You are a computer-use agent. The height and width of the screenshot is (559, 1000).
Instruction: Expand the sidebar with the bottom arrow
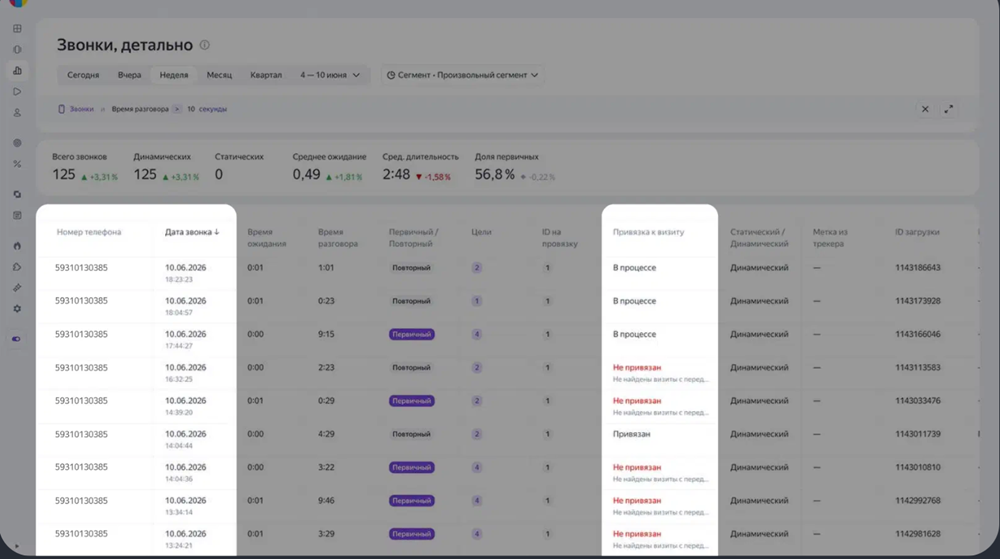[x=17, y=546]
